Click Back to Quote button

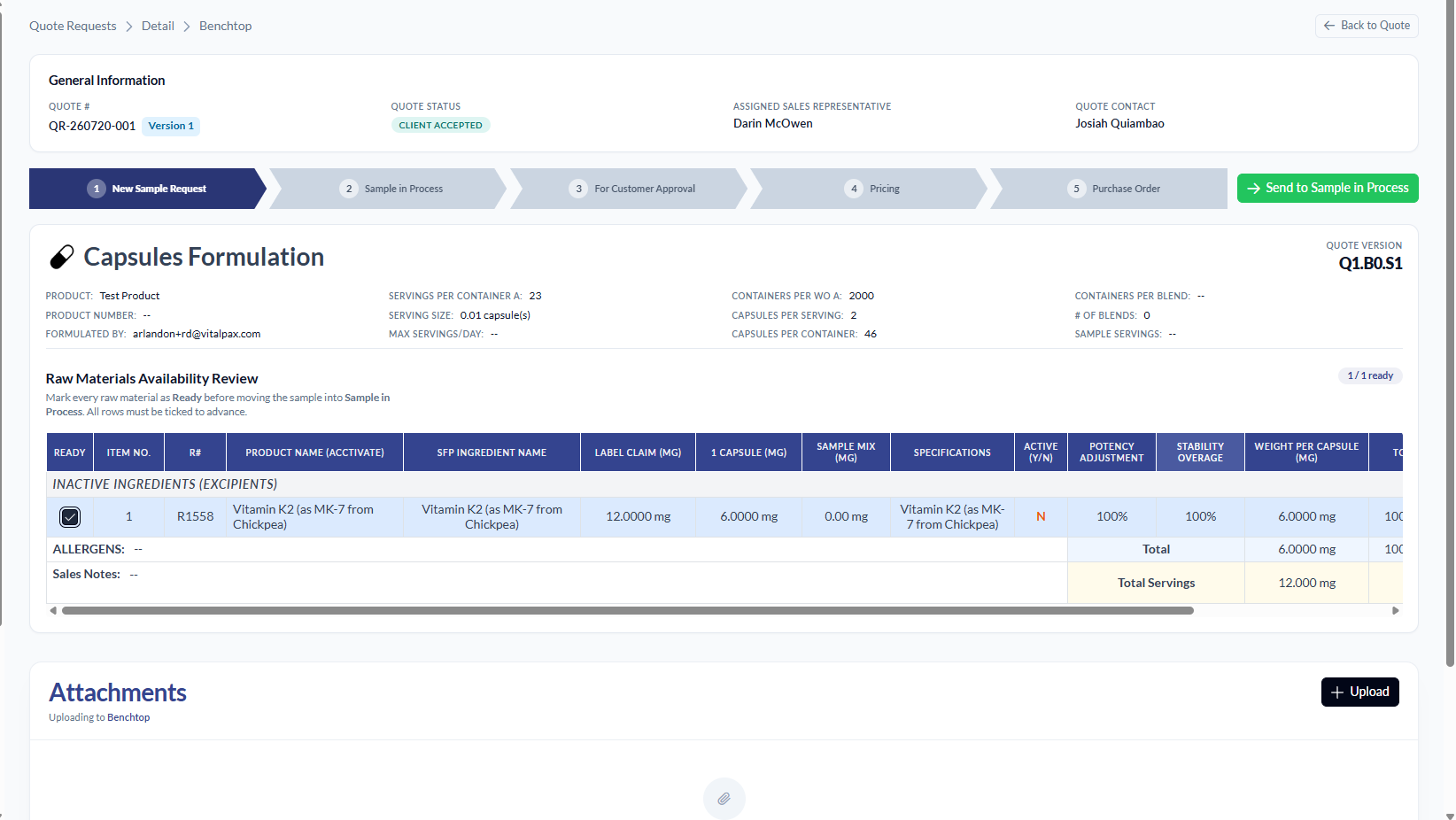tap(1367, 26)
